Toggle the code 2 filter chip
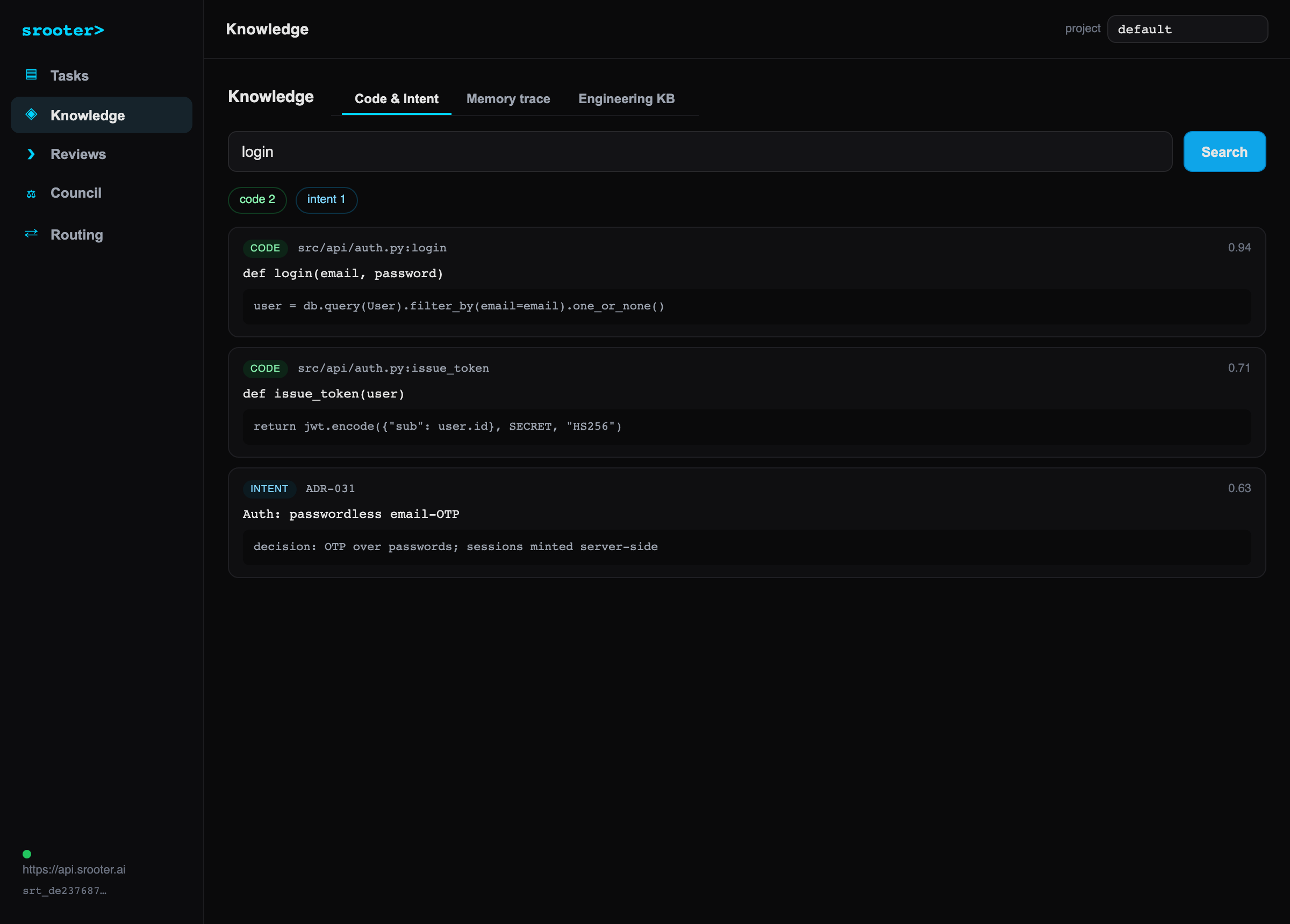Screen dimensions: 1290x924 coord(257,200)
